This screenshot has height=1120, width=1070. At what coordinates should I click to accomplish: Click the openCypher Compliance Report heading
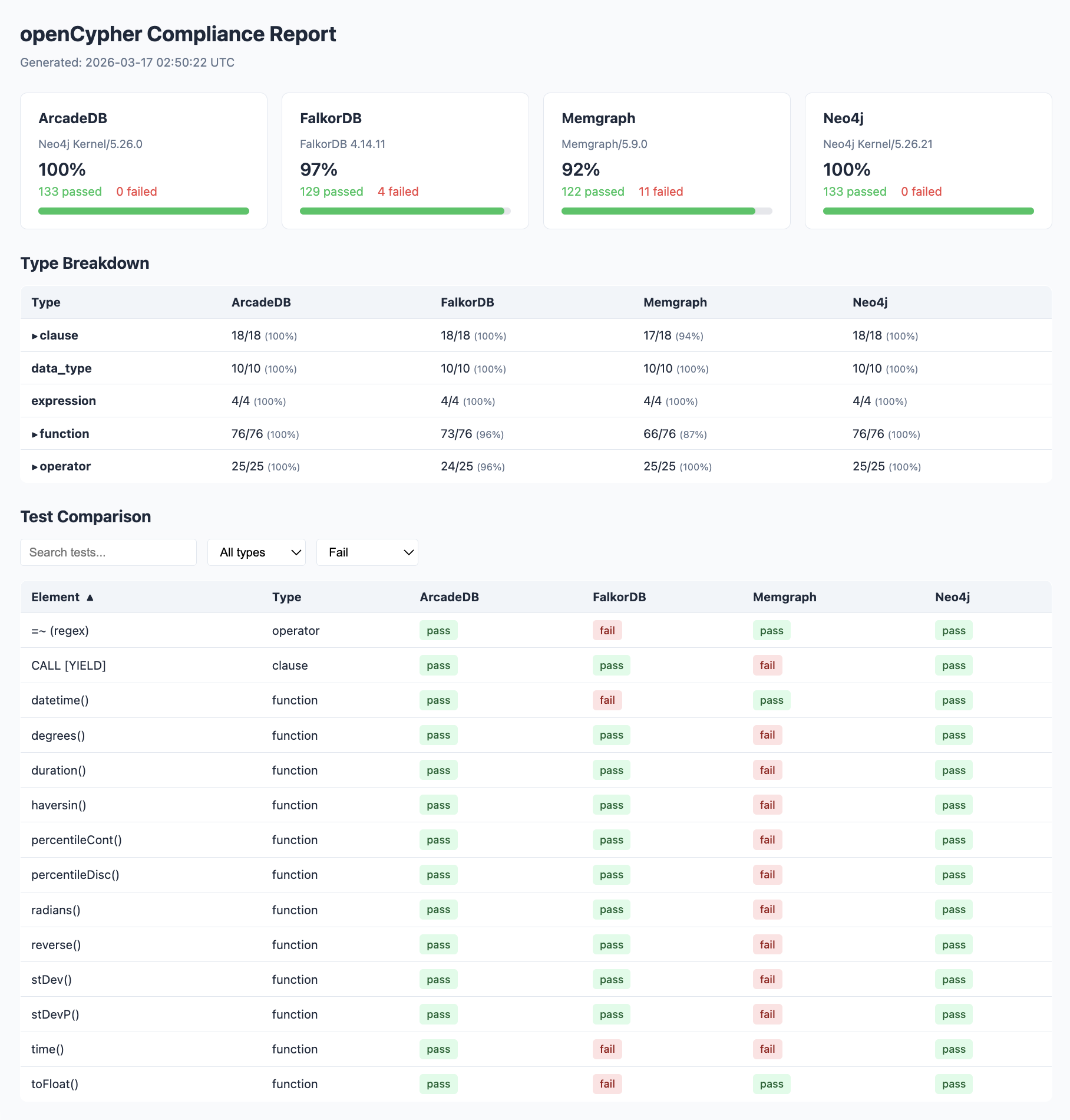click(178, 34)
